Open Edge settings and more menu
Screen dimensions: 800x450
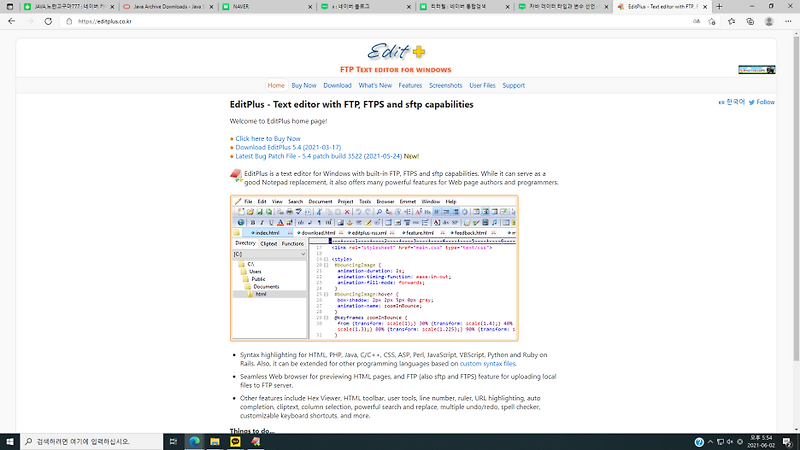pos(788,21)
